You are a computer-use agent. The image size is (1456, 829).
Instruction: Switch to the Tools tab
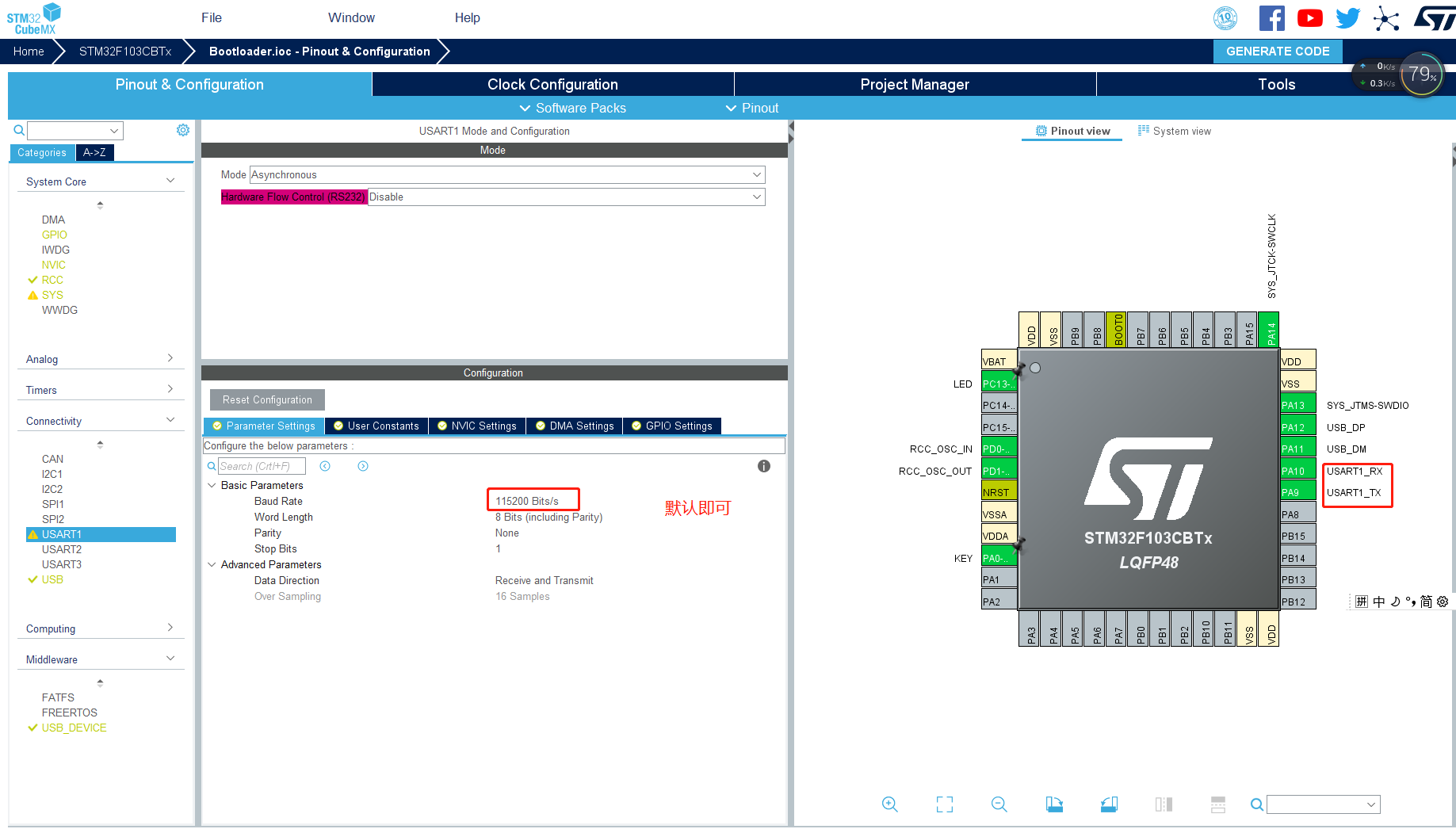pyautogui.click(x=1276, y=84)
